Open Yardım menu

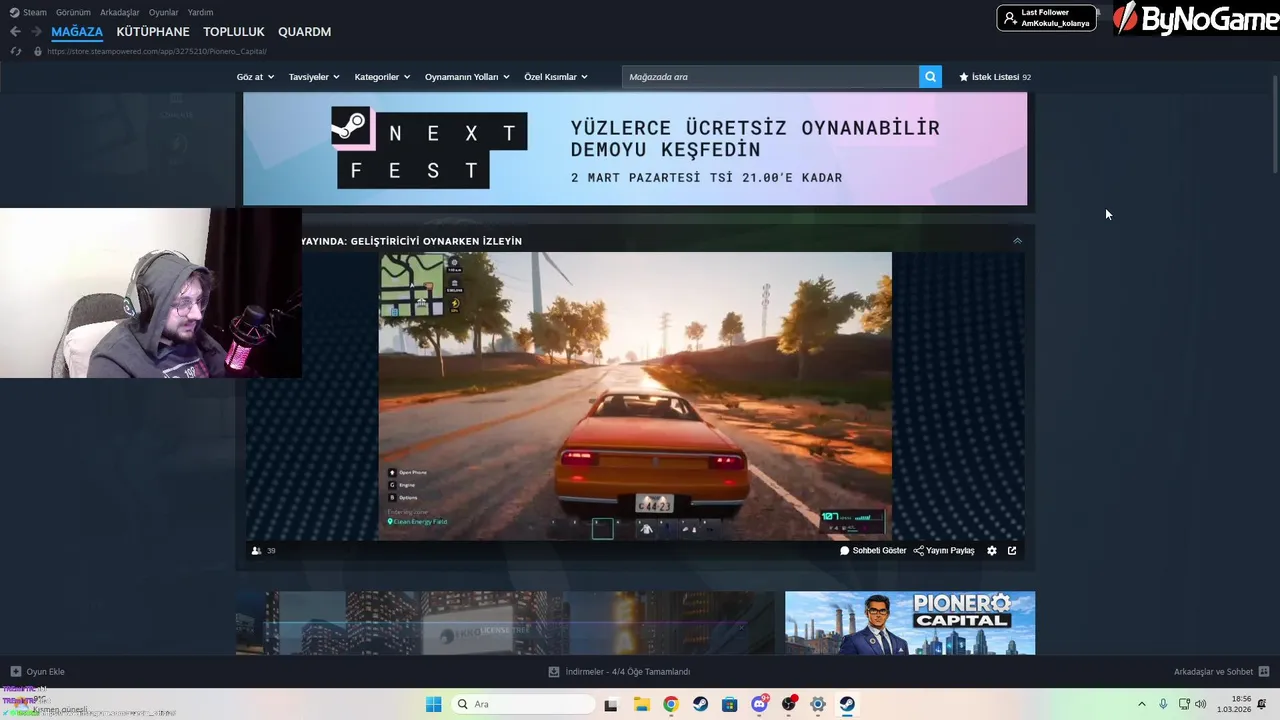200,12
